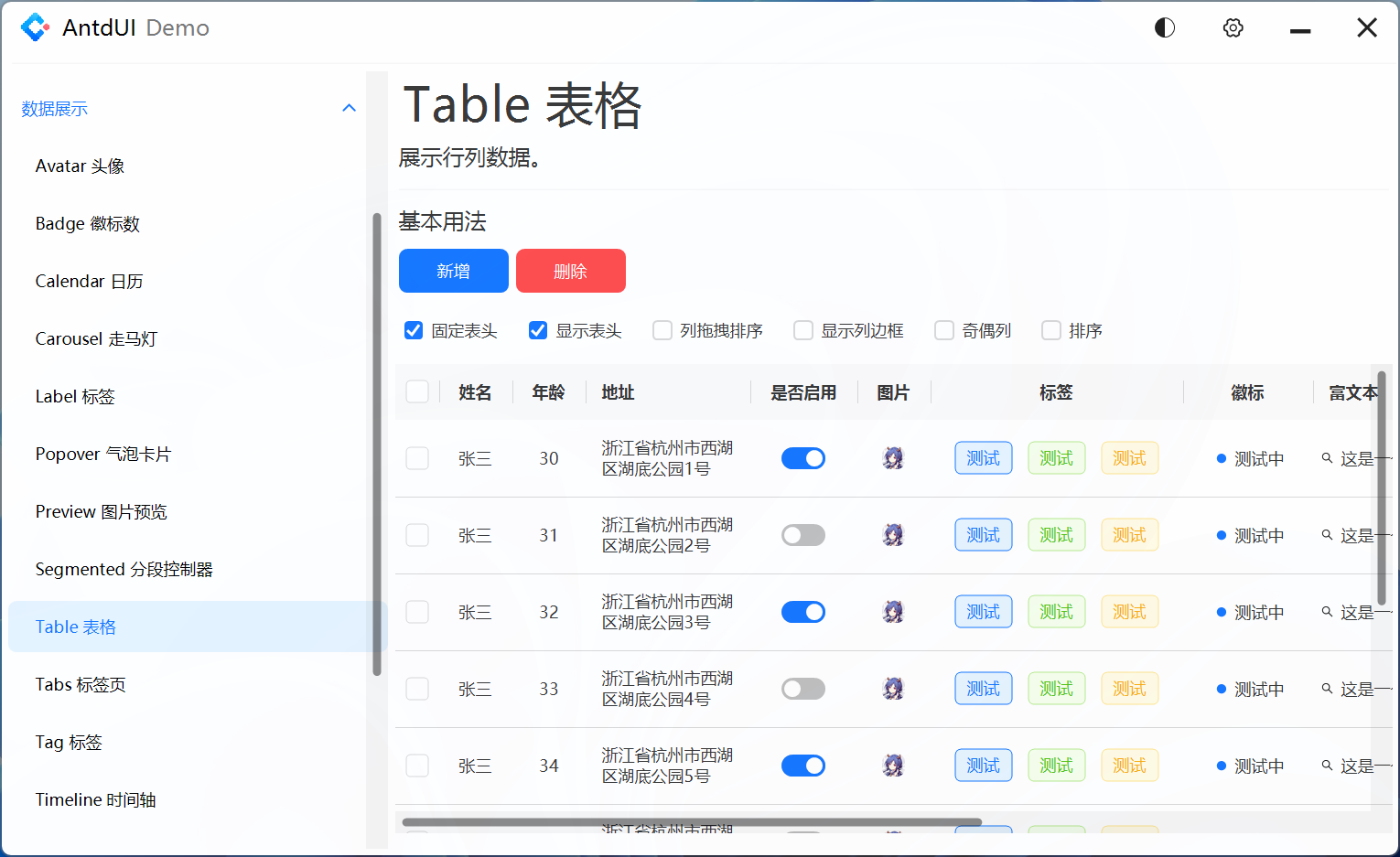Enable the switch in the age 31 row
Image resolution: width=1400 pixels, height=857 pixels.
[x=802, y=534]
